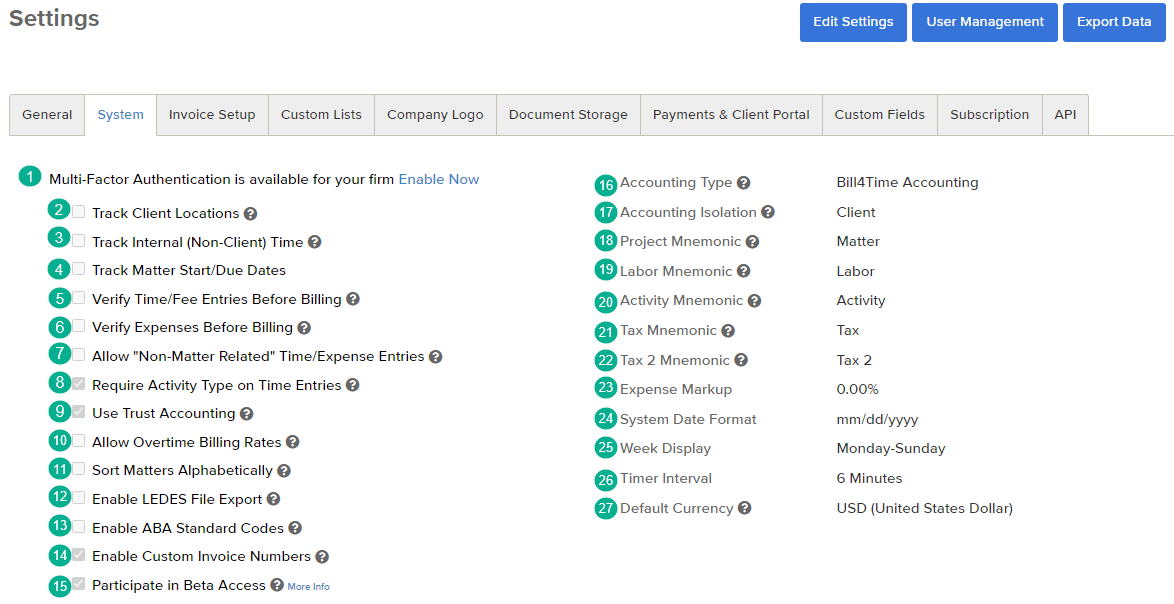Open help for Activity Mnemonic
This screenshot has height=604, width=1174.
(x=755, y=301)
